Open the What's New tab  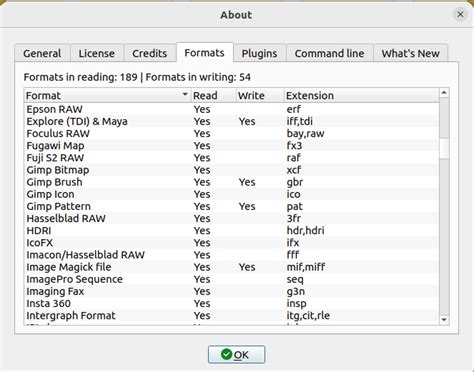[x=410, y=53]
